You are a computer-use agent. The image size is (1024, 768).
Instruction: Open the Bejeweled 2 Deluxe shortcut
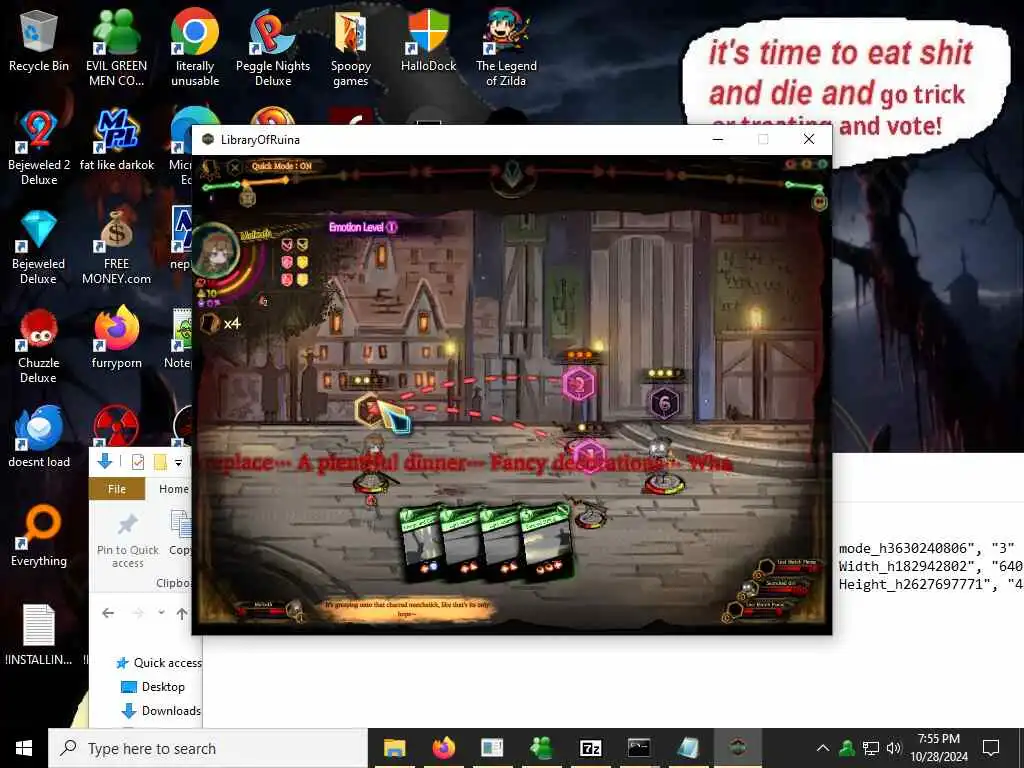[x=39, y=148]
